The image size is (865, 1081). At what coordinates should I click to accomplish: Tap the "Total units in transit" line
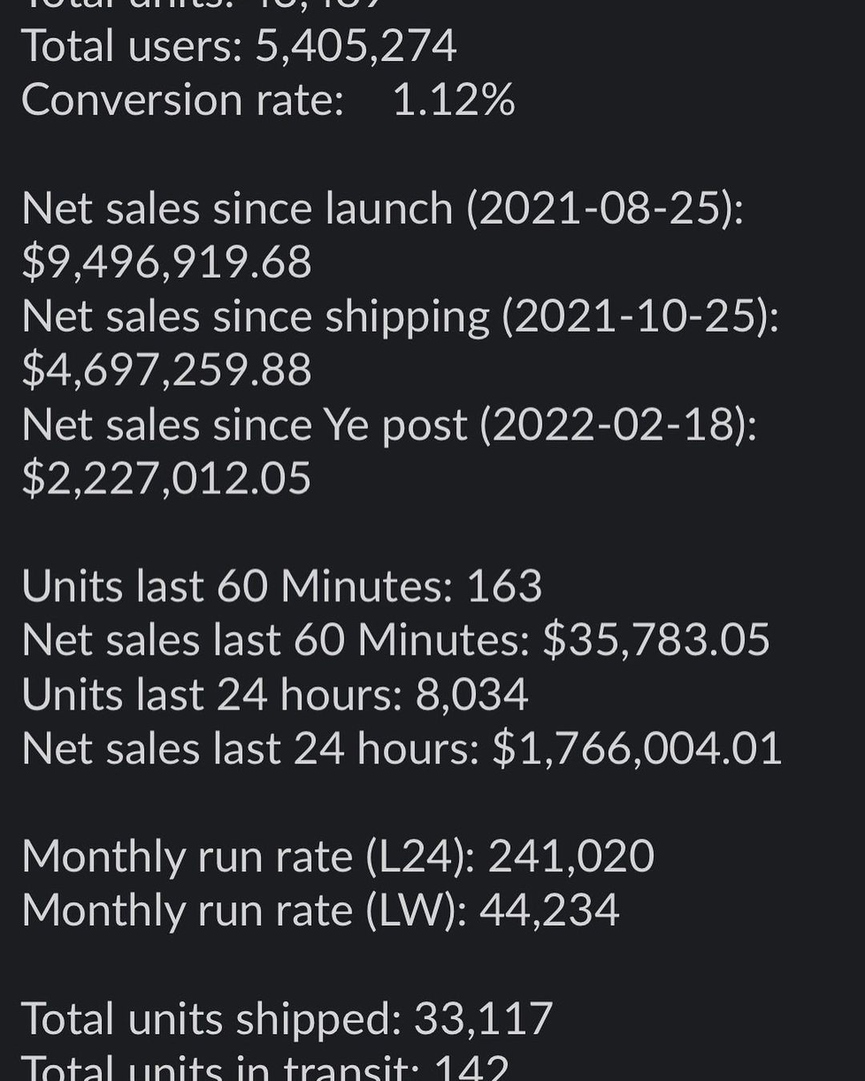pyautogui.click(x=265, y=1066)
